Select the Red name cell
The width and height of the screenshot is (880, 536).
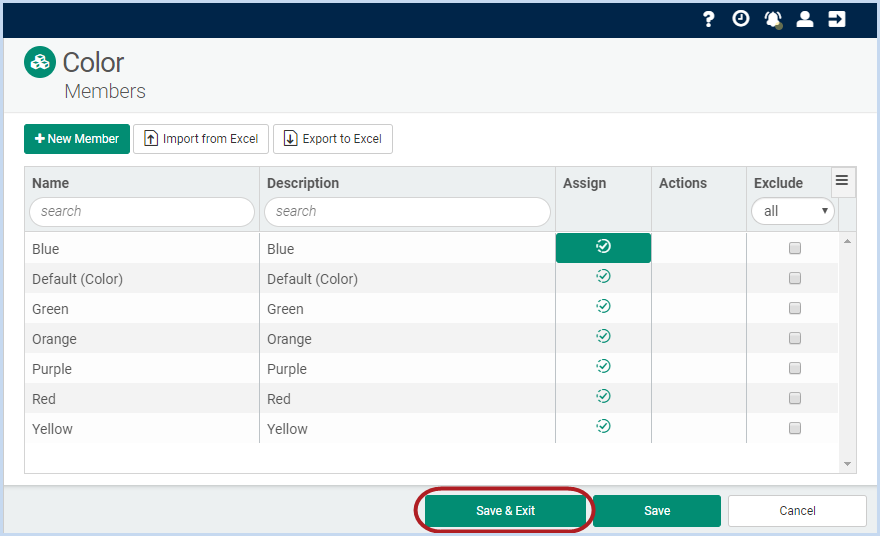point(142,398)
